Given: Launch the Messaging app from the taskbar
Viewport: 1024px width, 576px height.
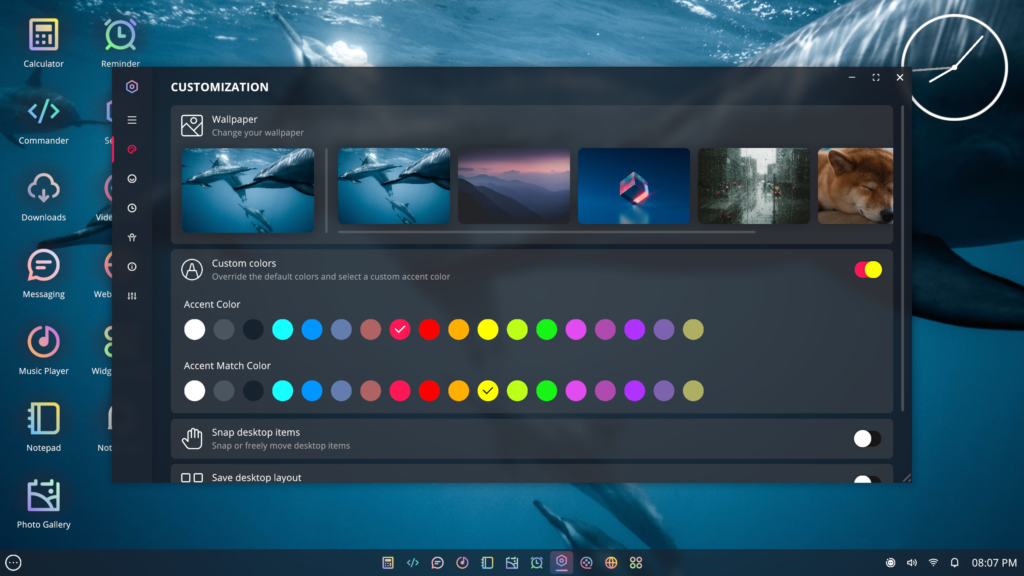Looking at the screenshot, I should (x=437, y=562).
